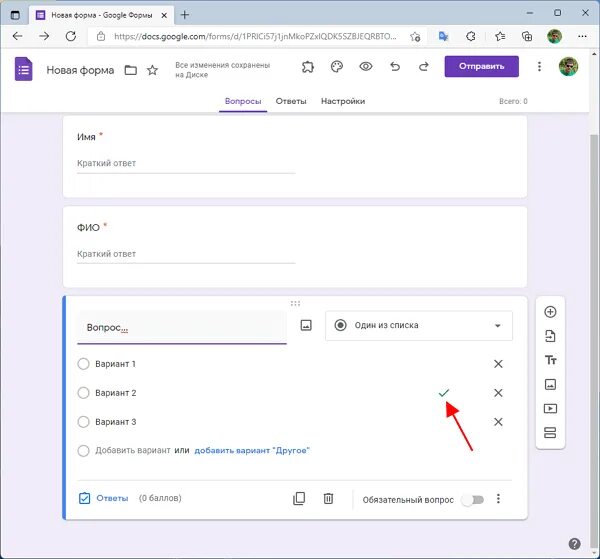Image resolution: width=600 pixels, height=559 pixels.
Task: Select radio button Вариант 2
Action: point(83,393)
